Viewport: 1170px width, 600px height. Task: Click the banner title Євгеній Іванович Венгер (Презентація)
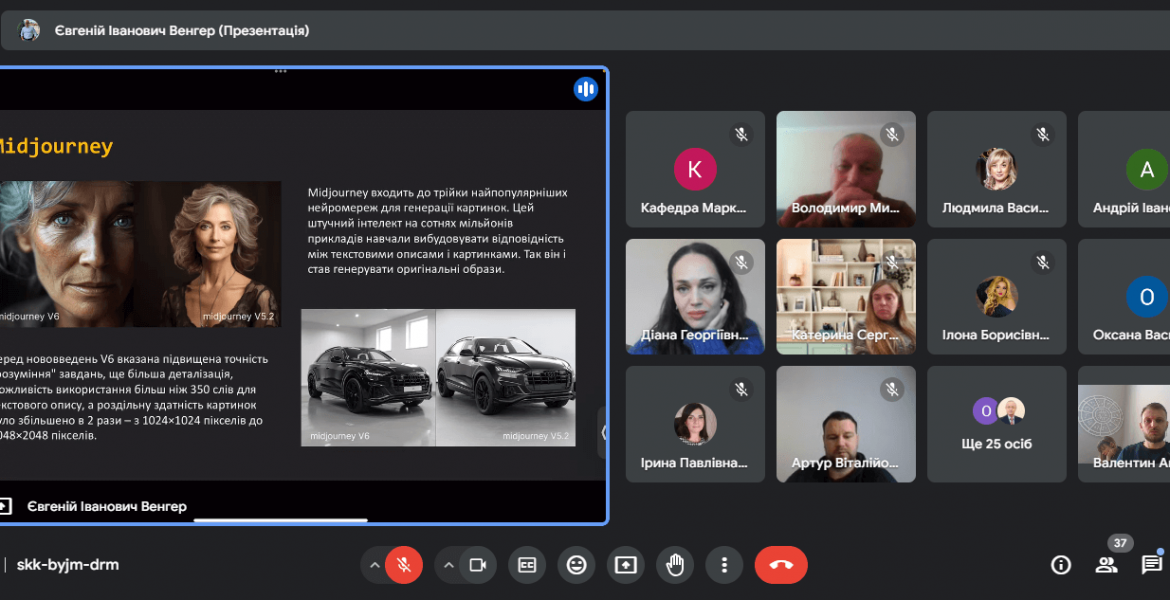pyautogui.click(x=182, y=31)
